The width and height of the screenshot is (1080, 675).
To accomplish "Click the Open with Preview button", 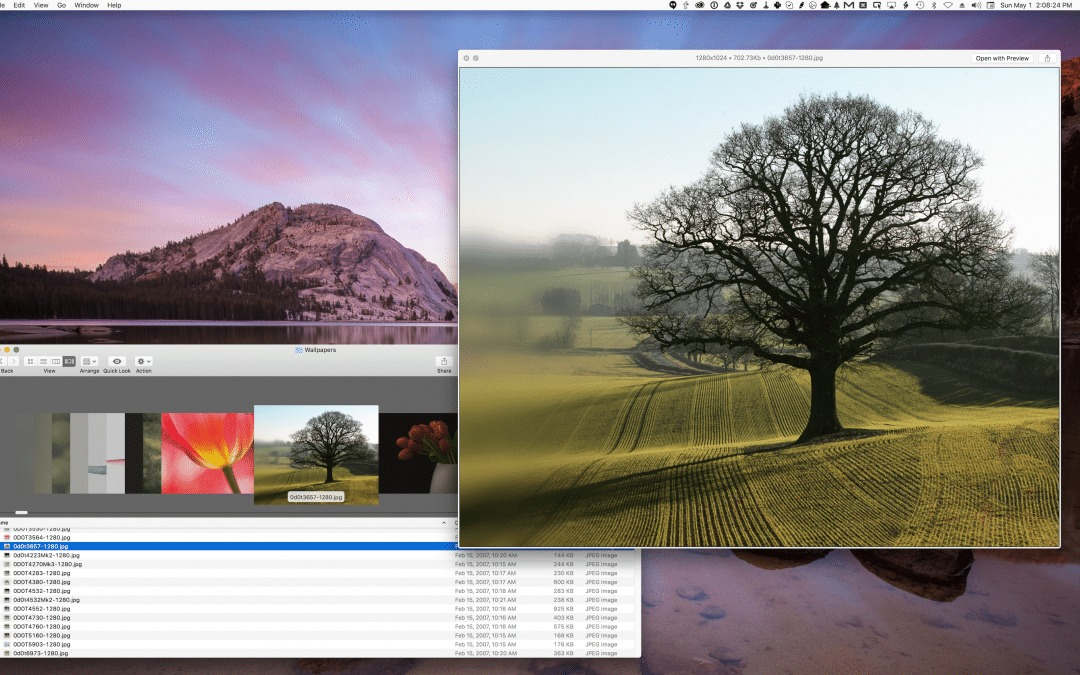I will click(1002, 58).
